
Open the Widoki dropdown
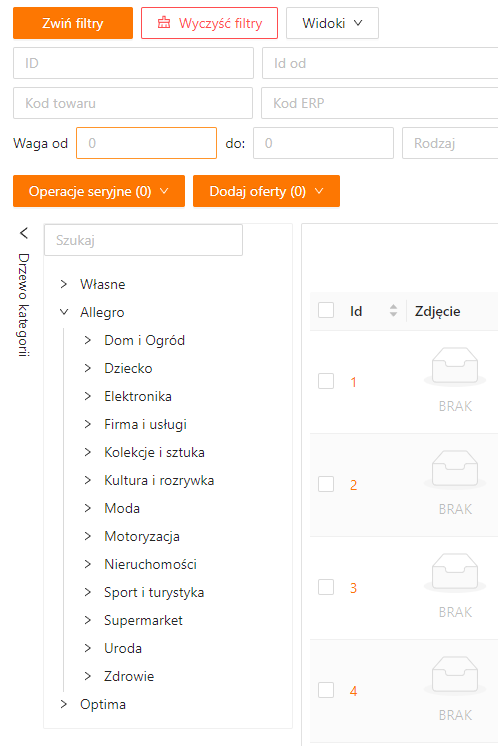point(332,23)
